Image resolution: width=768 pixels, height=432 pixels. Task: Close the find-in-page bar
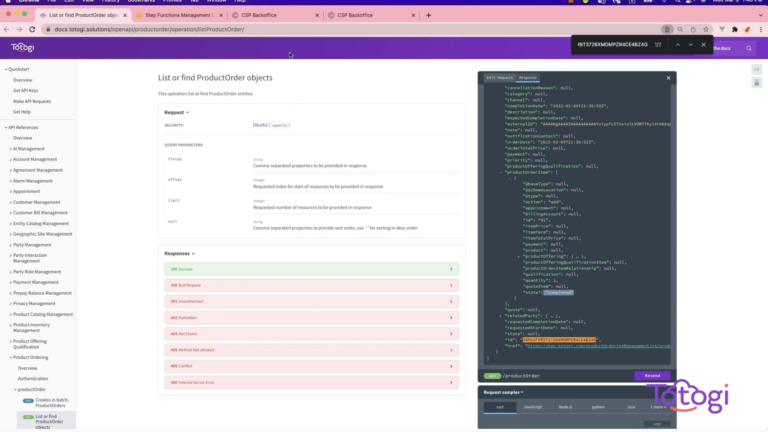(x=704, y=45)
